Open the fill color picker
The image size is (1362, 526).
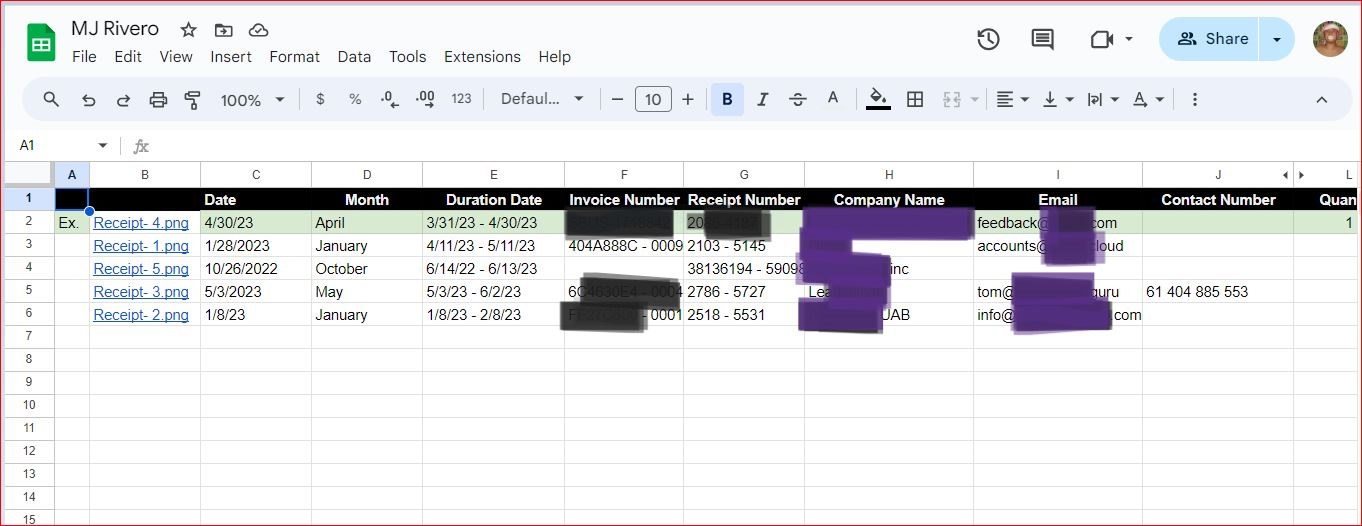coord(878,99)
